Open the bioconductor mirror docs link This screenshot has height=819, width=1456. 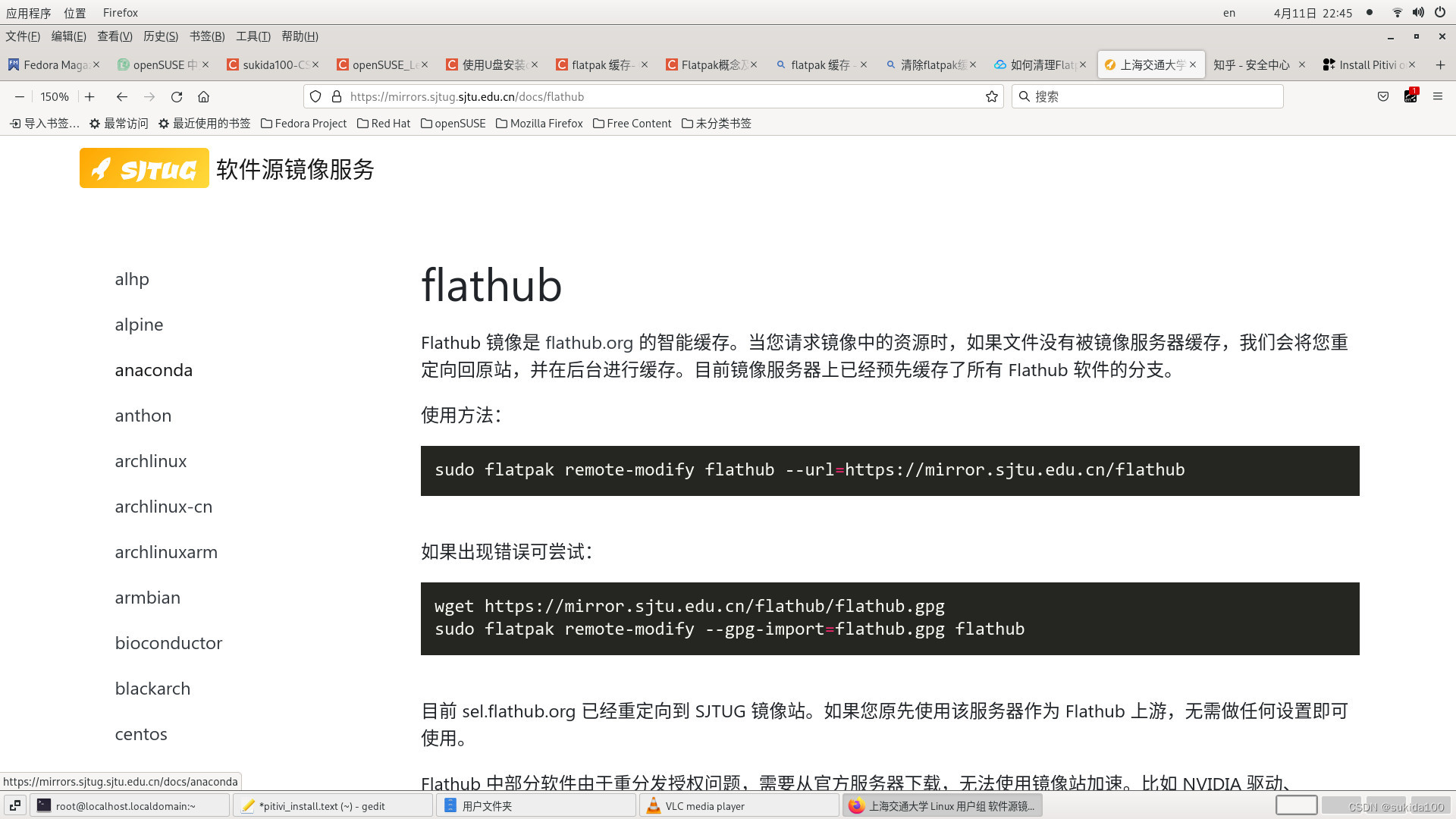(168, 643)
